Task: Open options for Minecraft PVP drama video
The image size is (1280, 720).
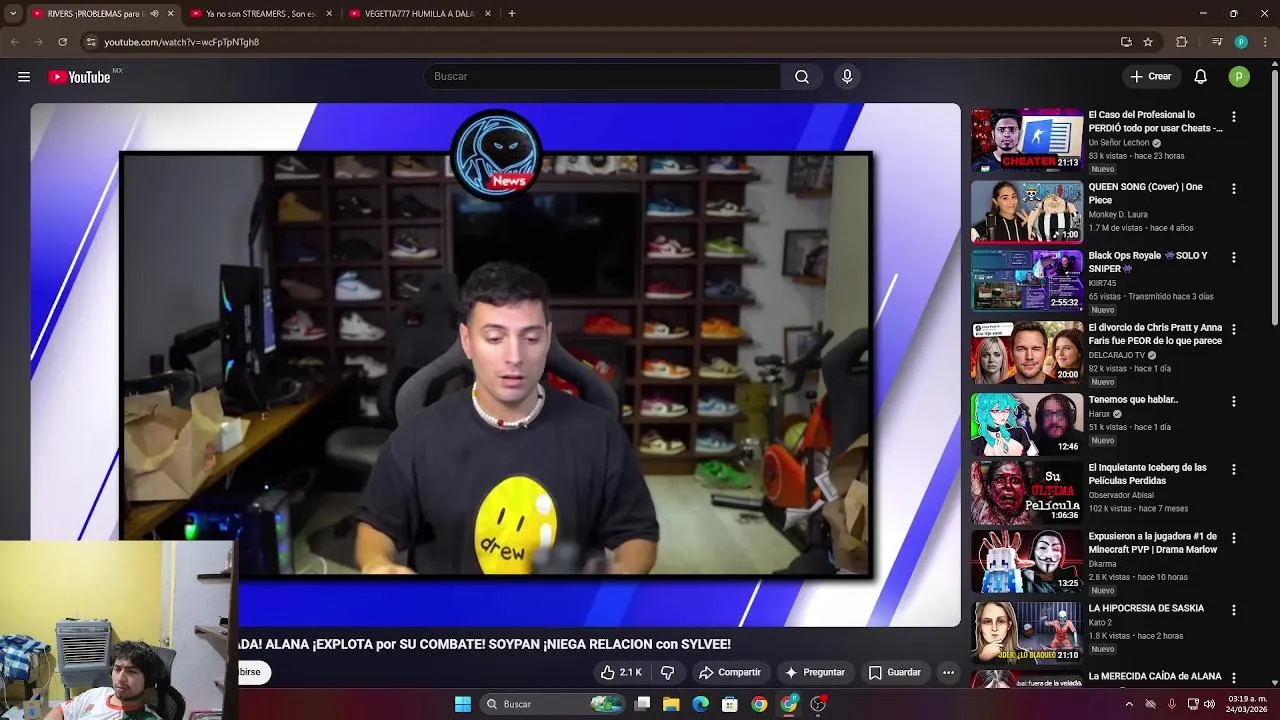Action: 1233,539
